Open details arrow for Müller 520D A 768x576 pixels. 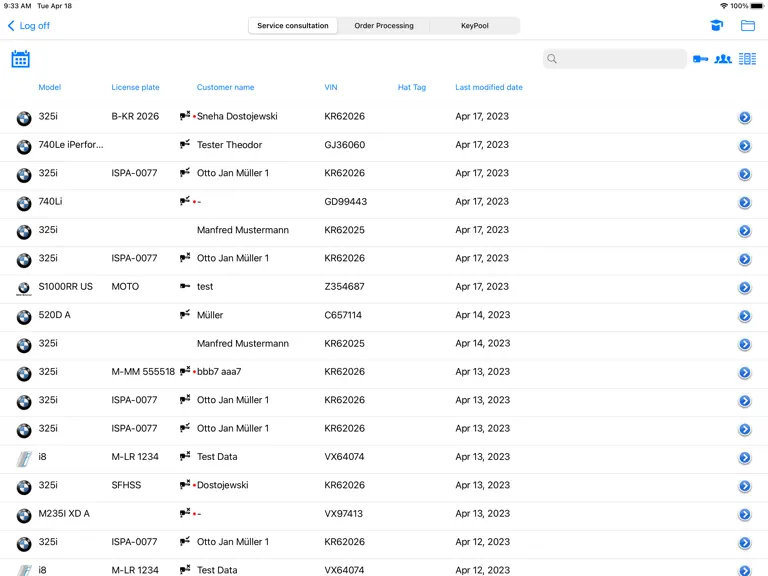744,316
